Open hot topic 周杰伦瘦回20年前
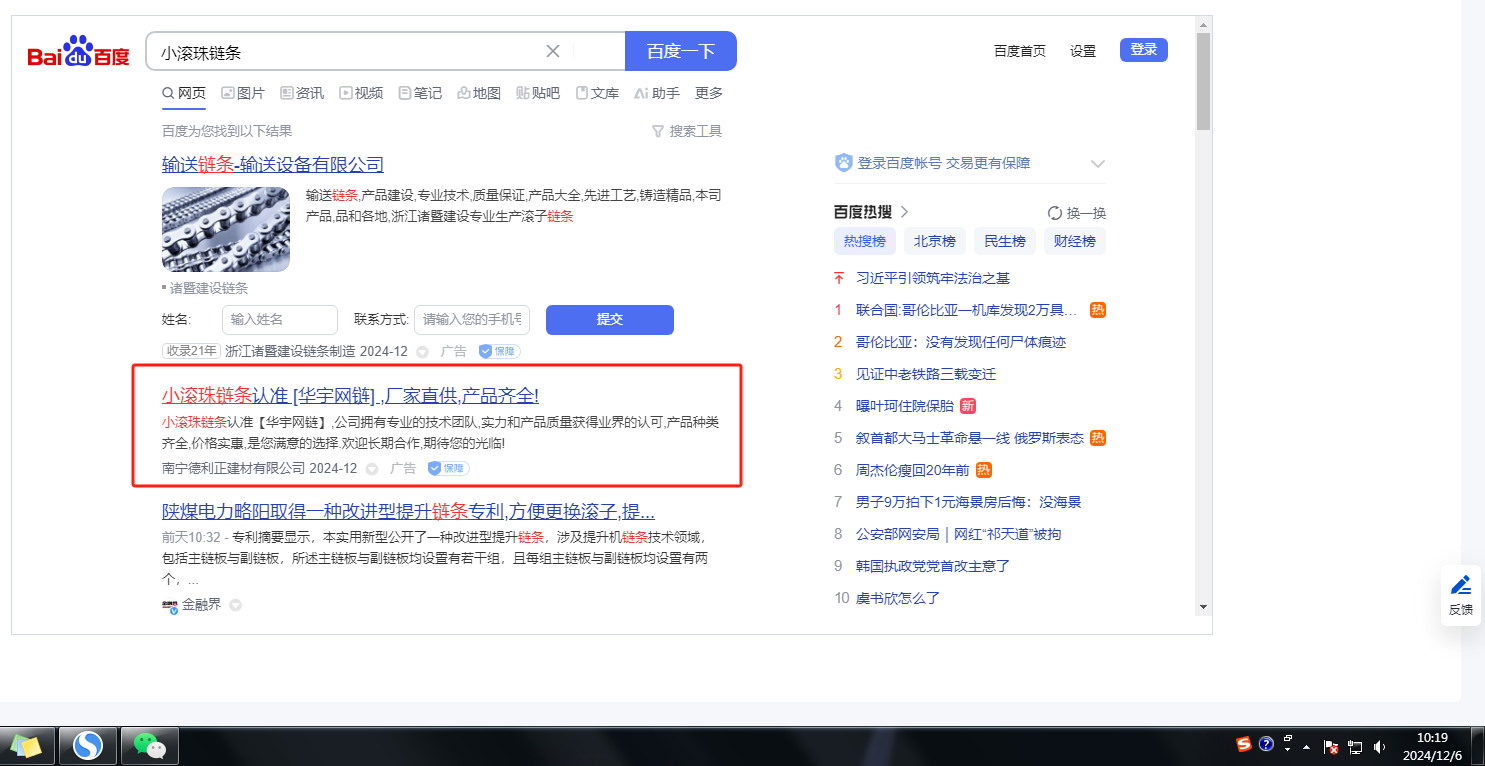 913,470
